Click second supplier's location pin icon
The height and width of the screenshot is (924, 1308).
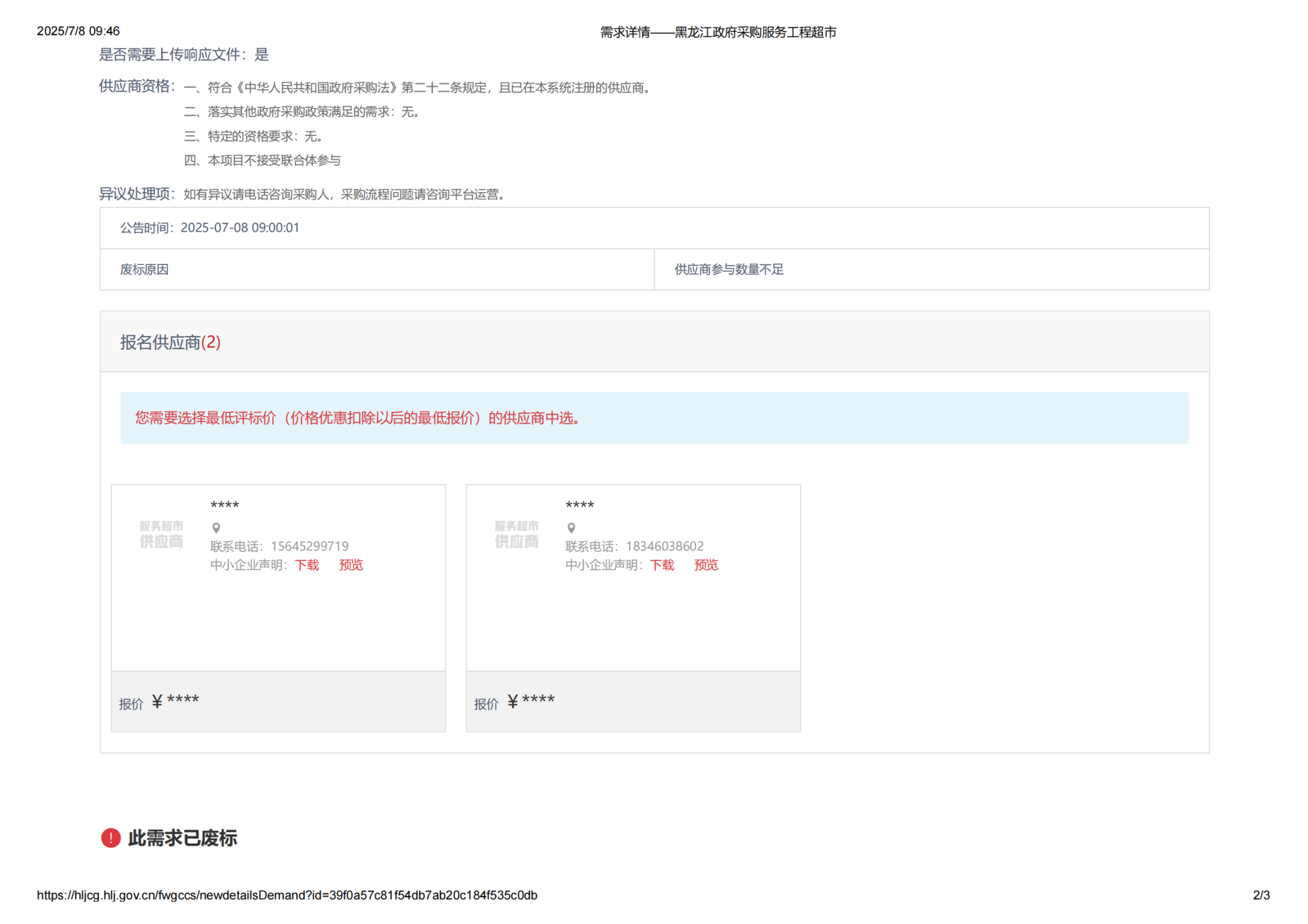(x=572, y=528)
